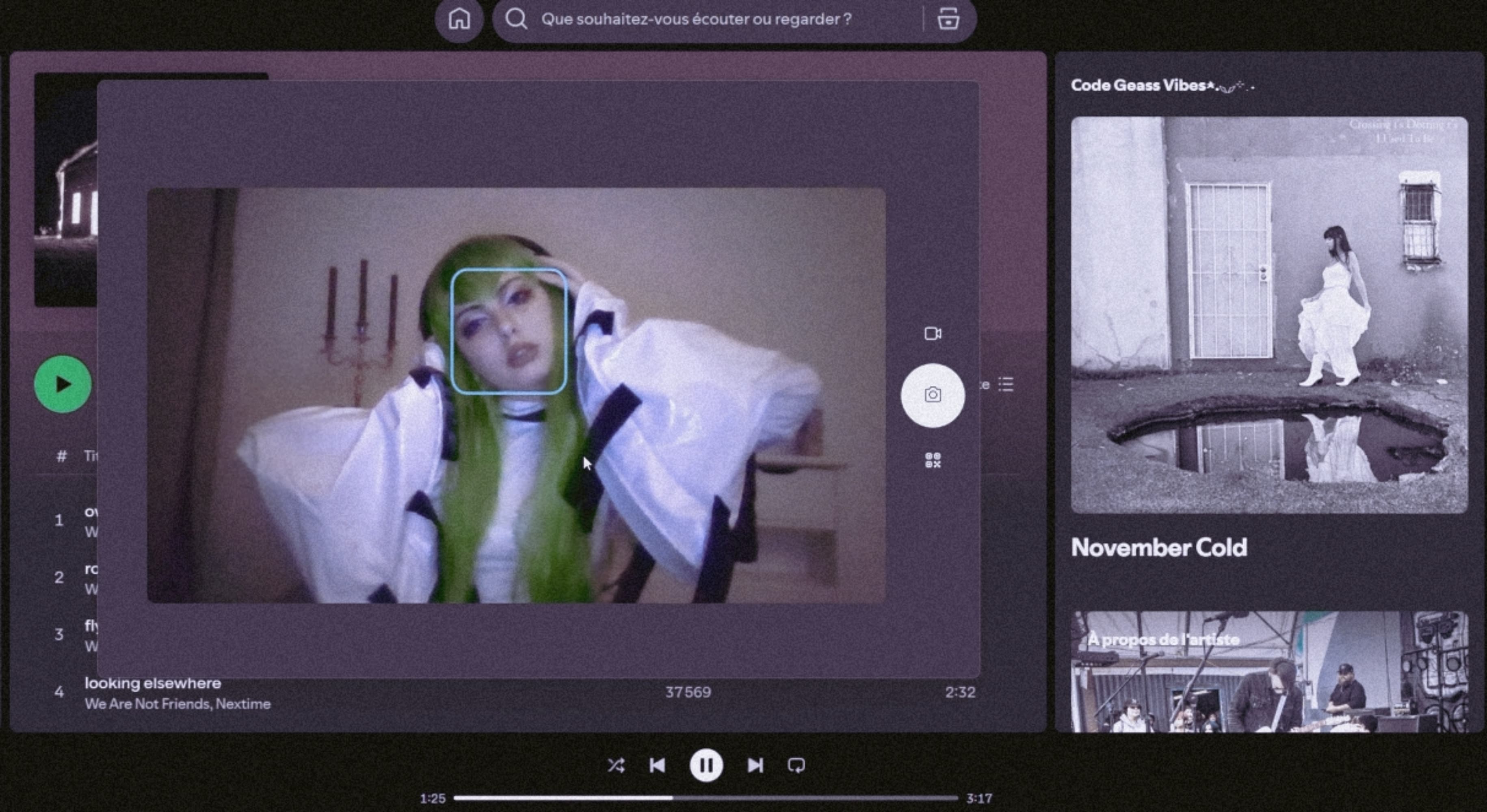
Task: Select the QR code scan icon
Action: pos(933,460)
